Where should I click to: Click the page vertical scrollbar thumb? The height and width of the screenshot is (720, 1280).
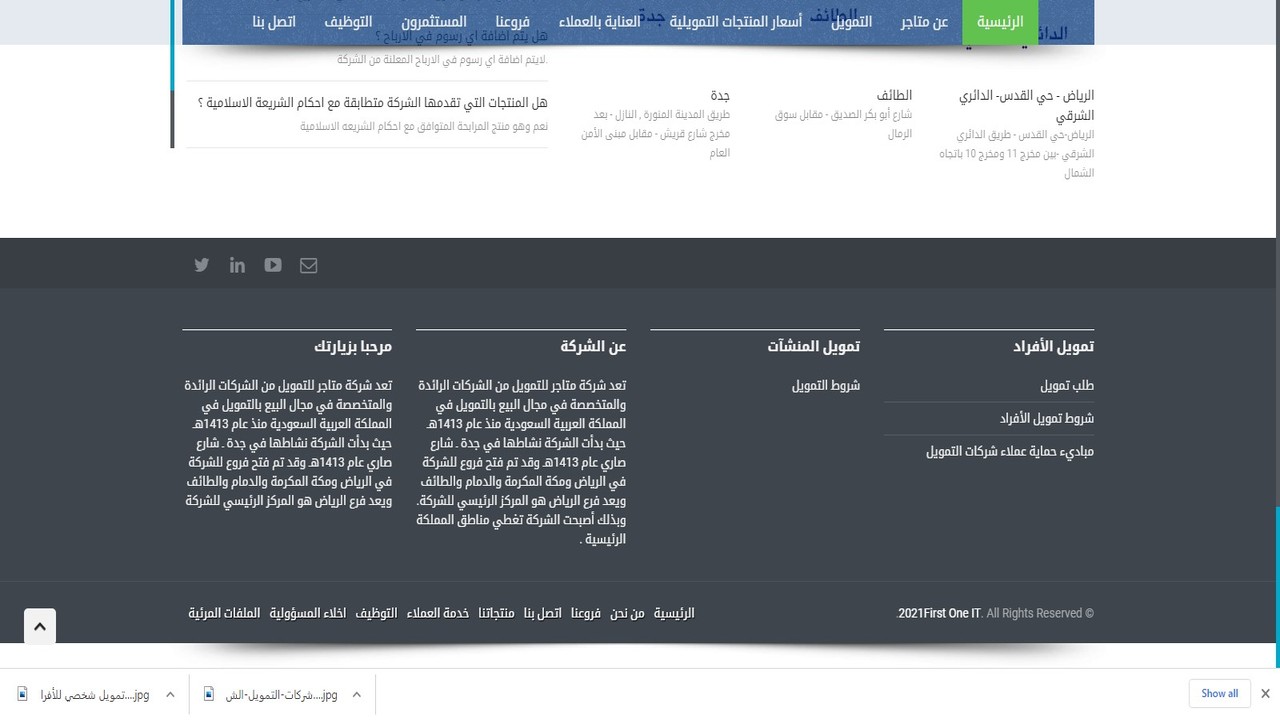point(1277,586)
